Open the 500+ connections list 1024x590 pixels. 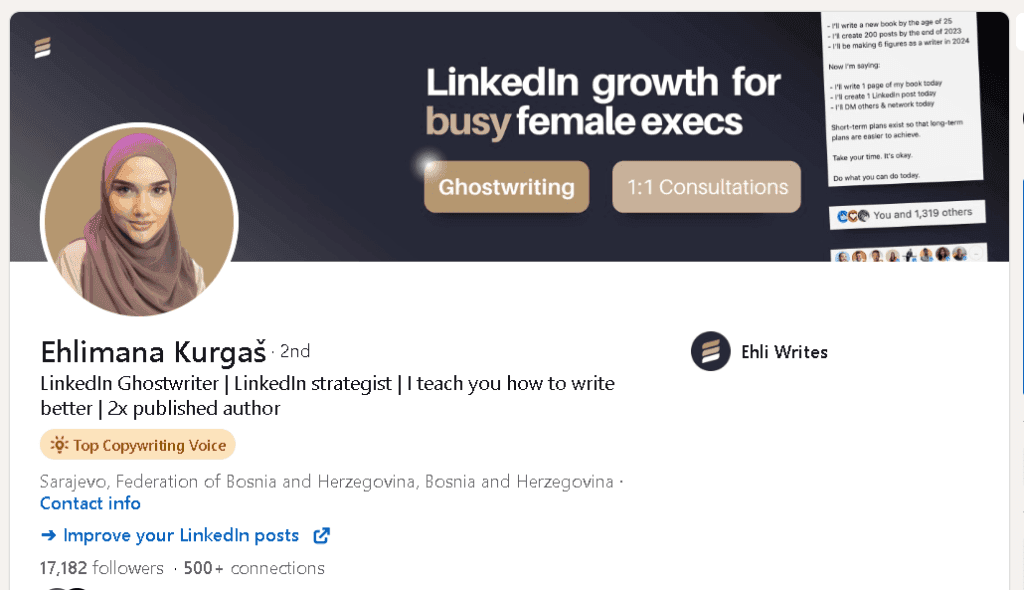tap(254, 568)
